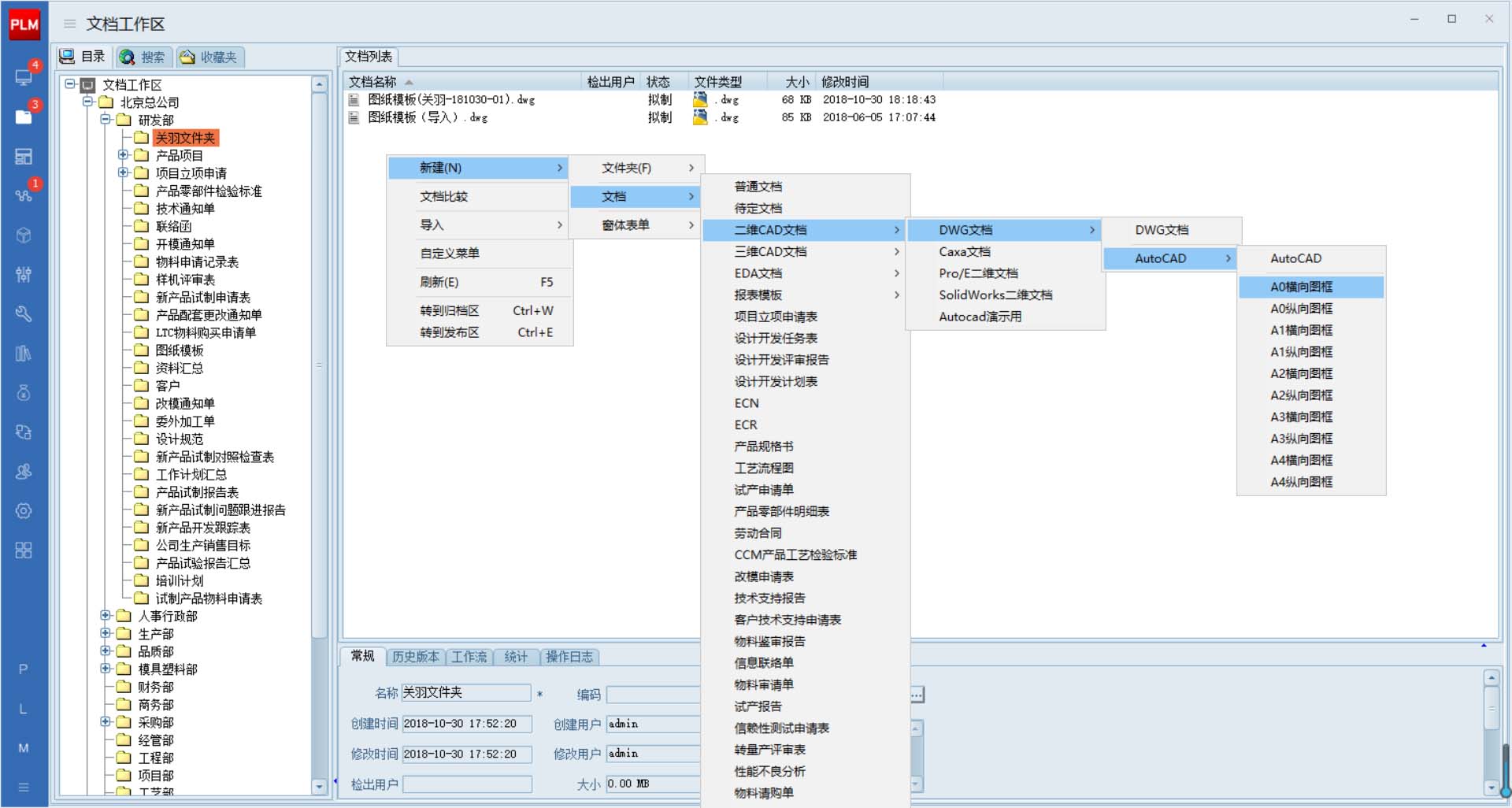Select file 图纸模板(关羽-181030-01).dwg
Screen dimensions: 1512x808
point(450,100)
